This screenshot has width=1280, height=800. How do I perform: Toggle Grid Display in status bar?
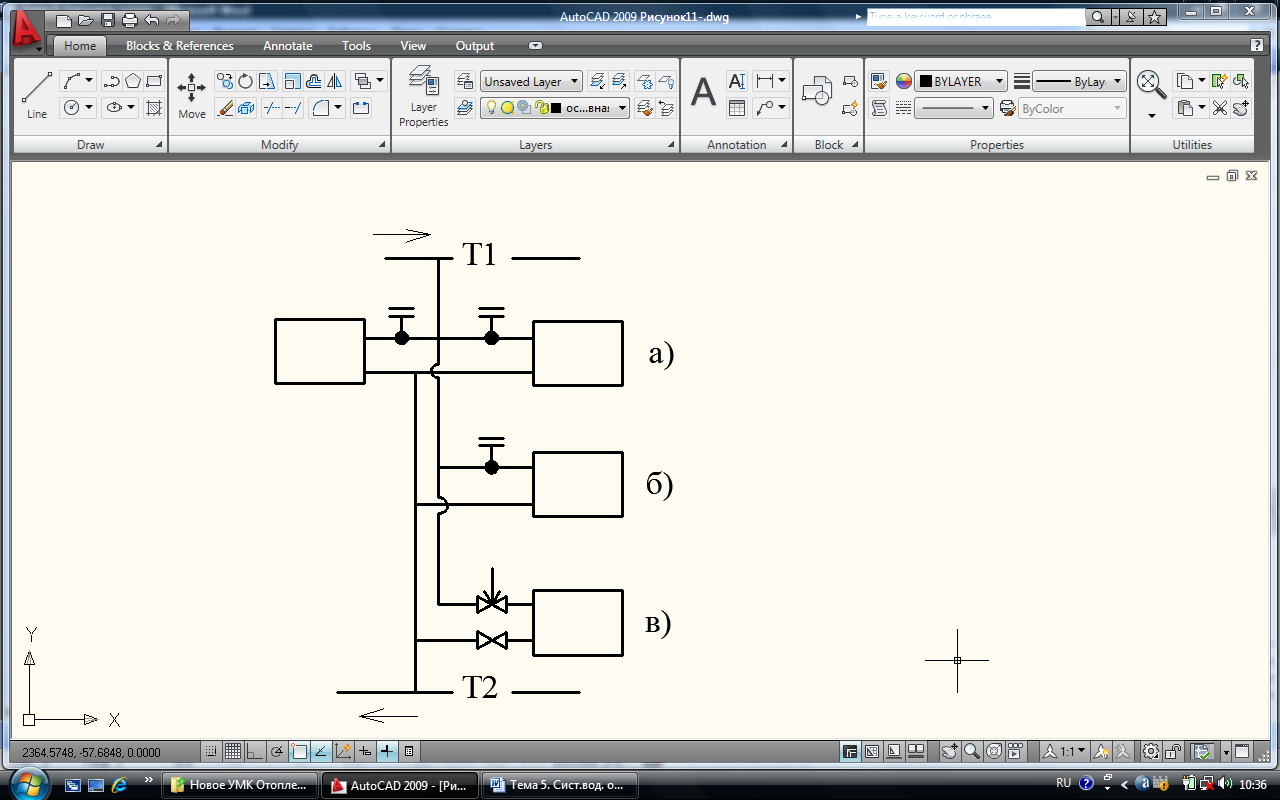[233, 751]
